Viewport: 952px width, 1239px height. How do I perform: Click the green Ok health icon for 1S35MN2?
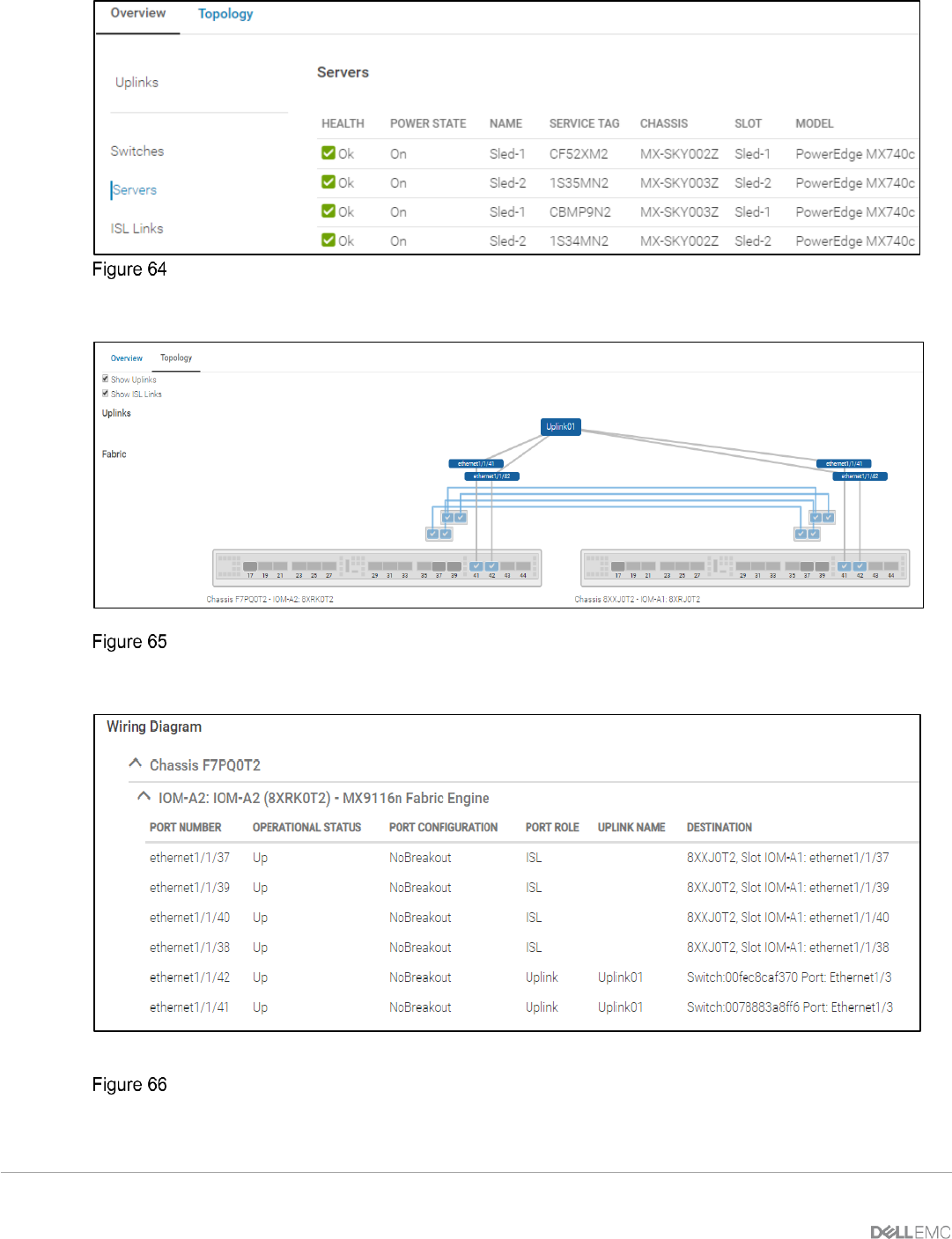328,182
